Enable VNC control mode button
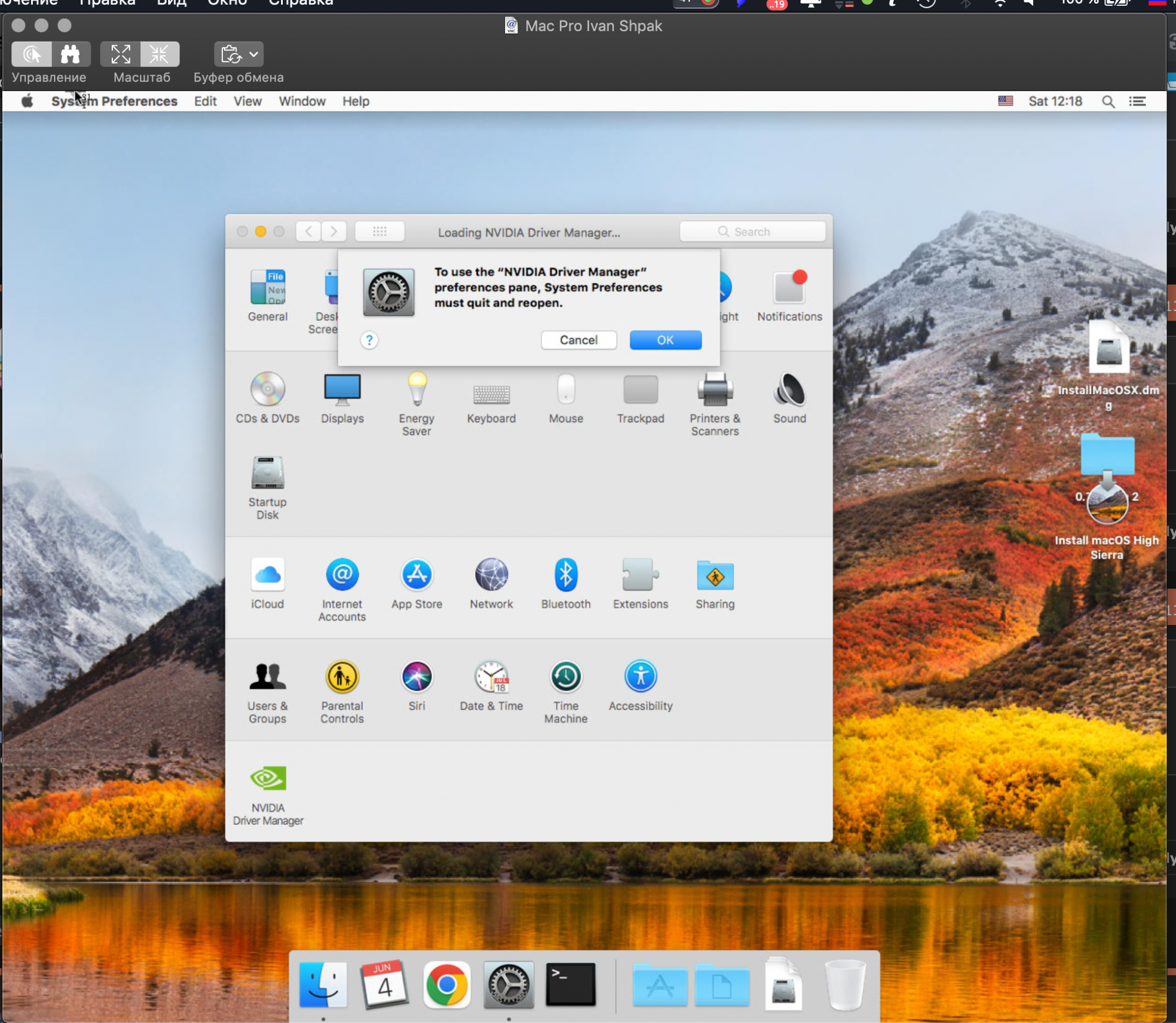Image resolution: width=1176 pixels, height=1023 pixels. (32, 54)
